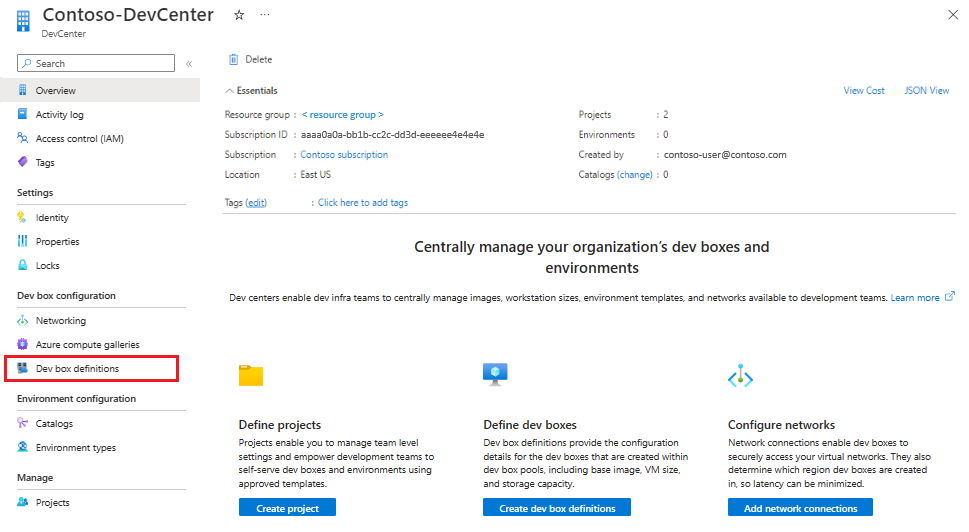
Task: Select Activity log in the sidebar
Action: point(60,115)
